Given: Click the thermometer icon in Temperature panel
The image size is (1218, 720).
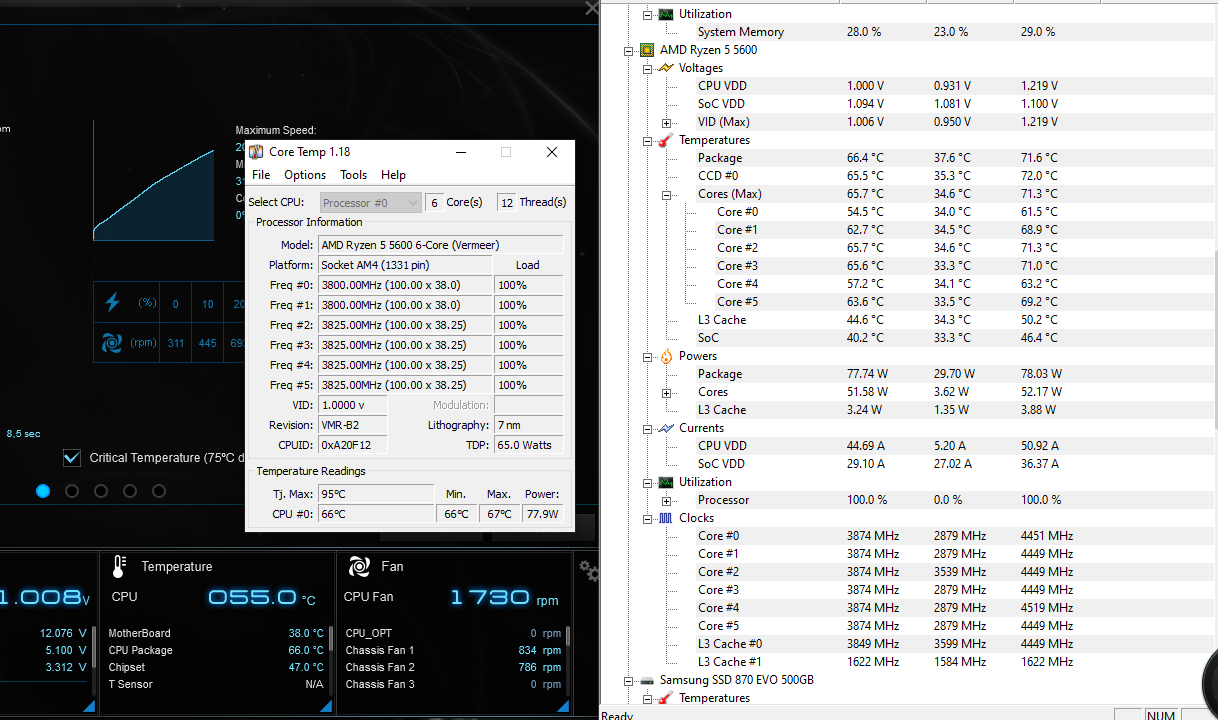Looking at the screenshot, I should (119, 566).
